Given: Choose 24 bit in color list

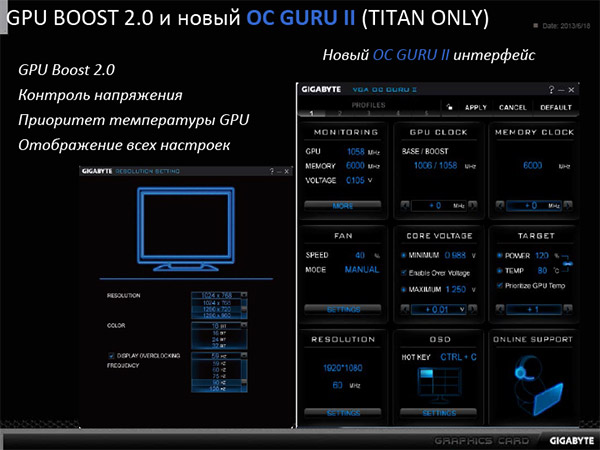Looking at the screenshot, I should click(x=219, y=339).
